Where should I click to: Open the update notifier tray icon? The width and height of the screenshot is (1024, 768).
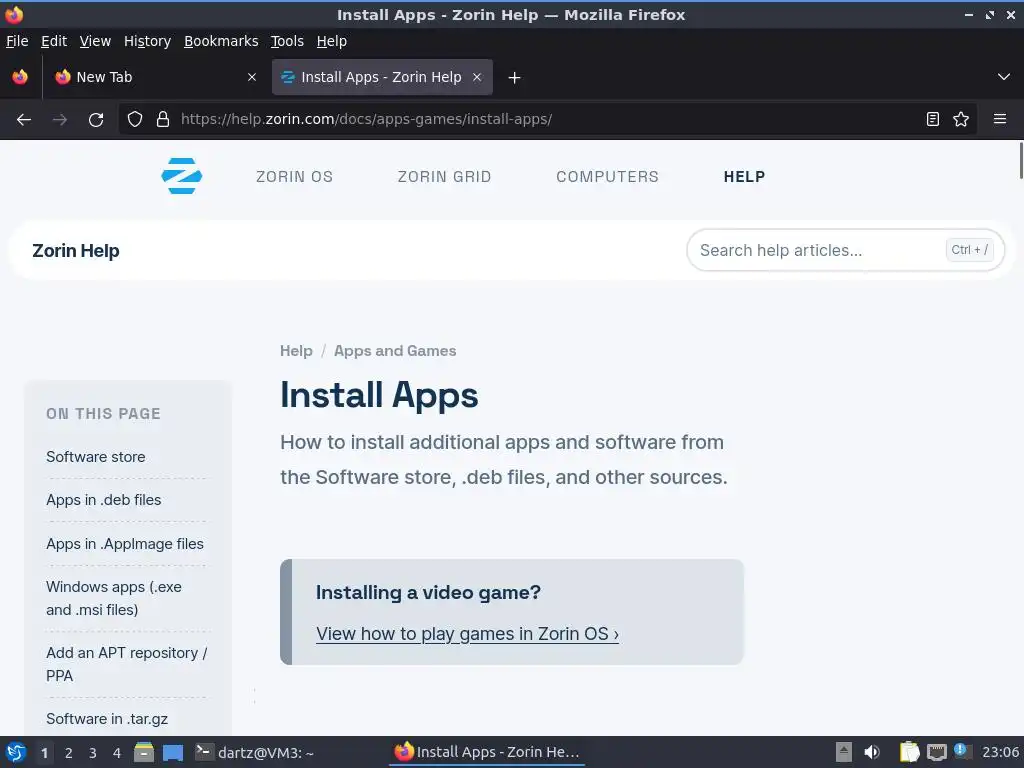(961, 751)
